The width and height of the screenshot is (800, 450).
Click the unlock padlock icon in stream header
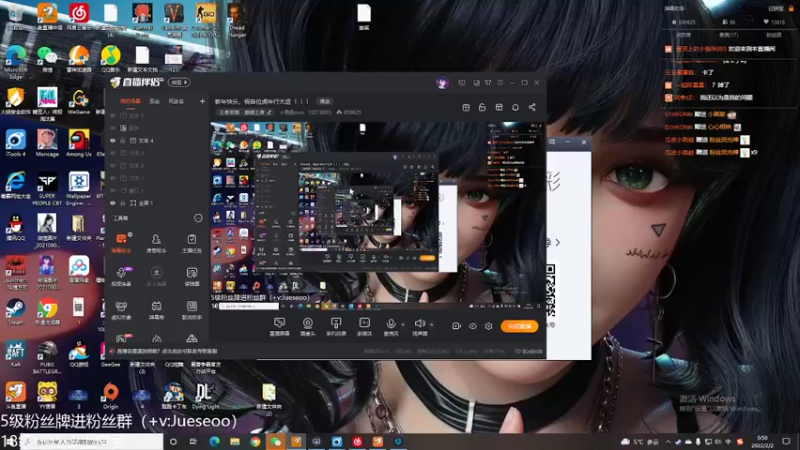click(x=482, y=107)
